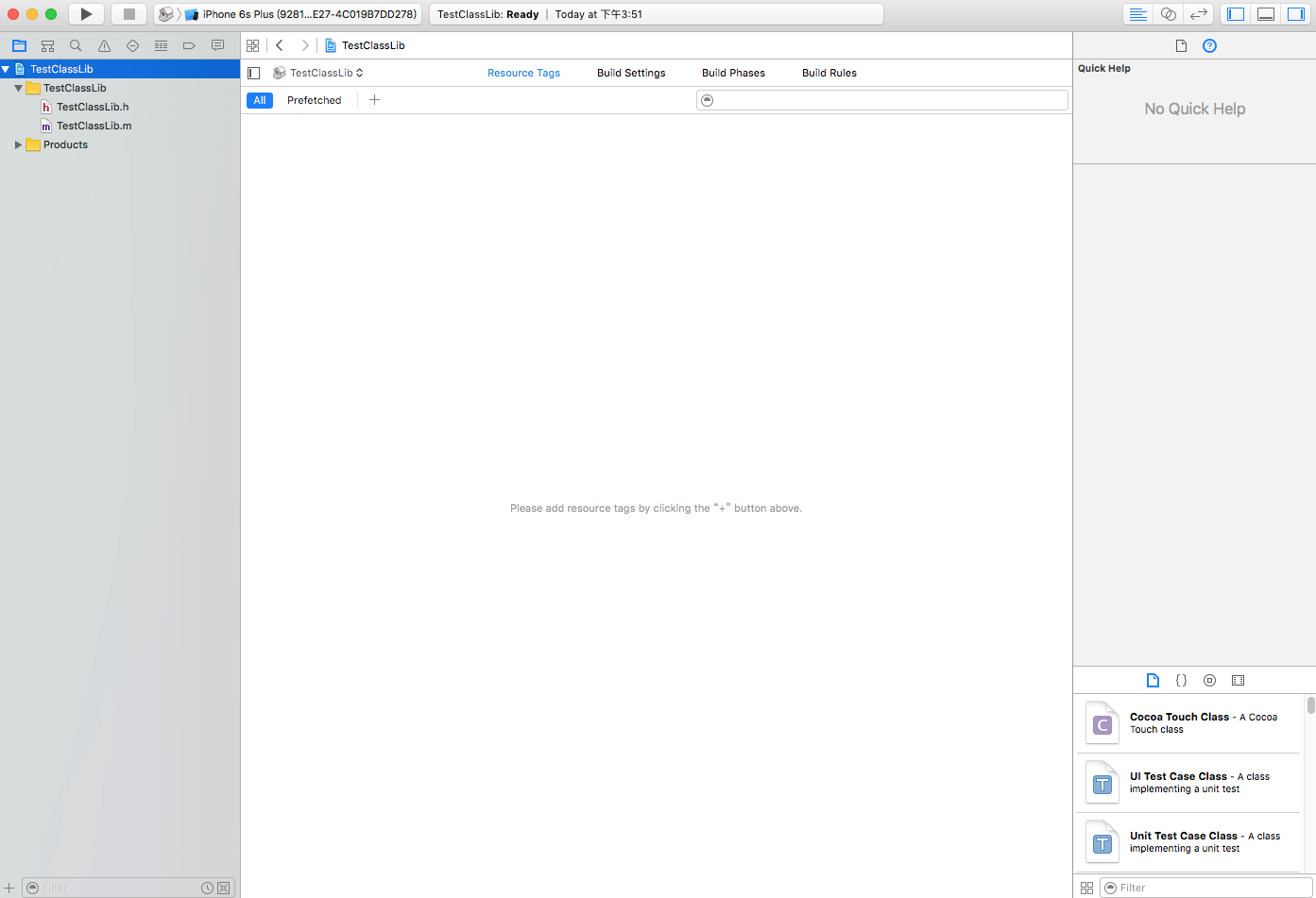Image resolution: width=1316 pixels, height=898 pixels.
Task: Go forward in editor history
Action: 304,45
